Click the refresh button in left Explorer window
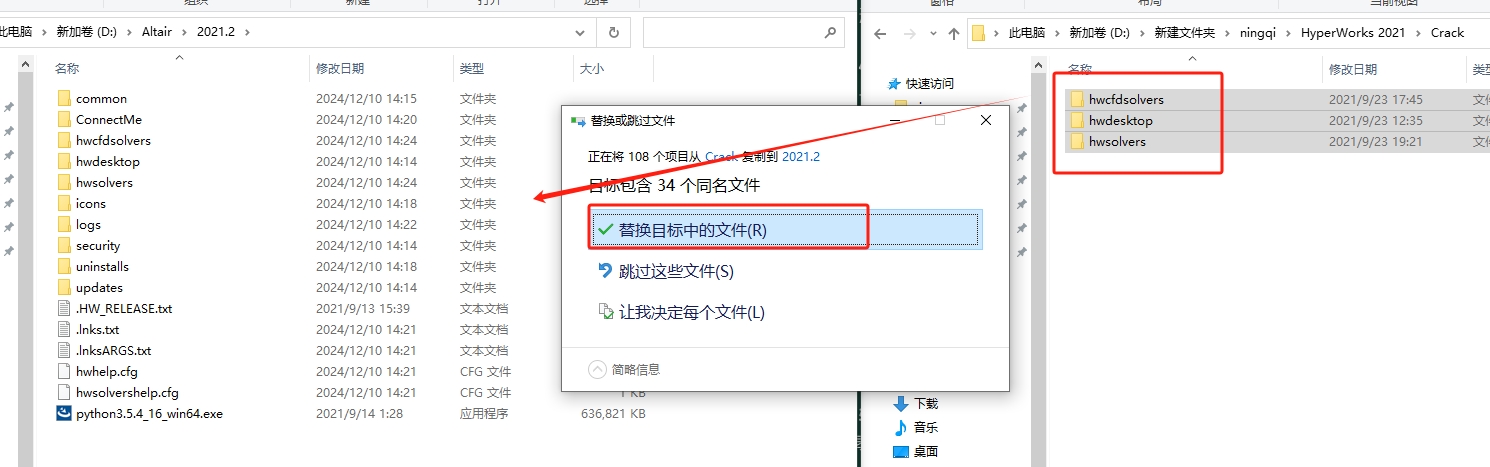The width and height of the screenshot is (1490, 467). [613, 32]
